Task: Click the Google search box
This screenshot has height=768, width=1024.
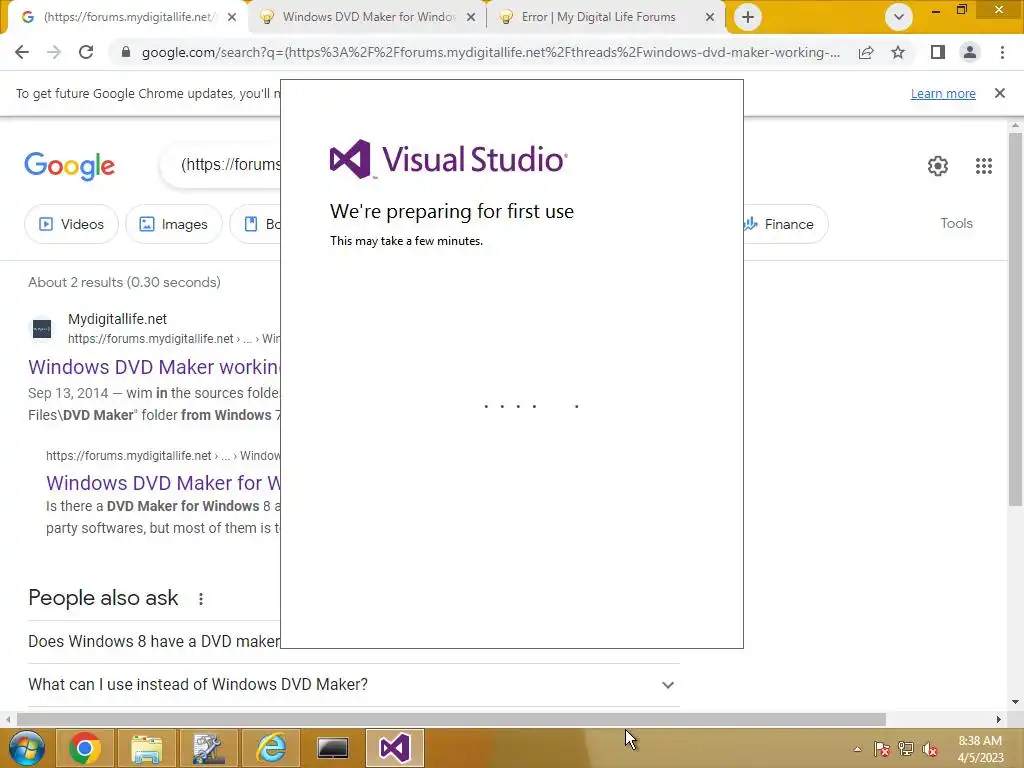Action: pos(222,165)
